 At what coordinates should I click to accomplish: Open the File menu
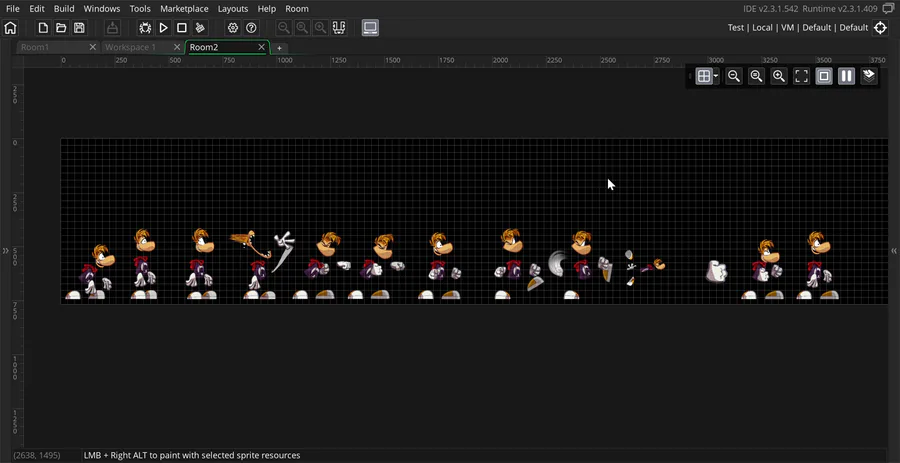point(13,9)
